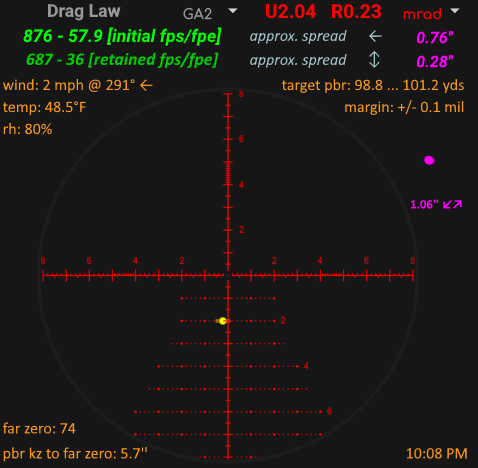478x468 pixels.
Task: Click the reticle center crosshair
Action: (x=228, y=275)
